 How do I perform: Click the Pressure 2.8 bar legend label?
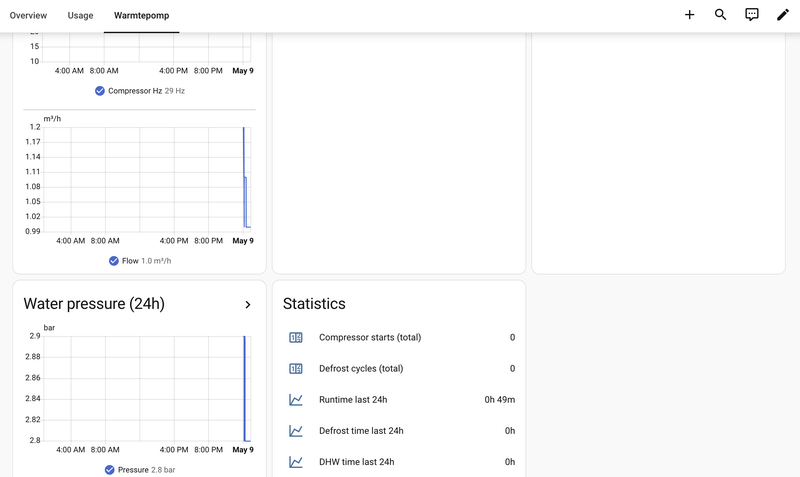(146, 470)
